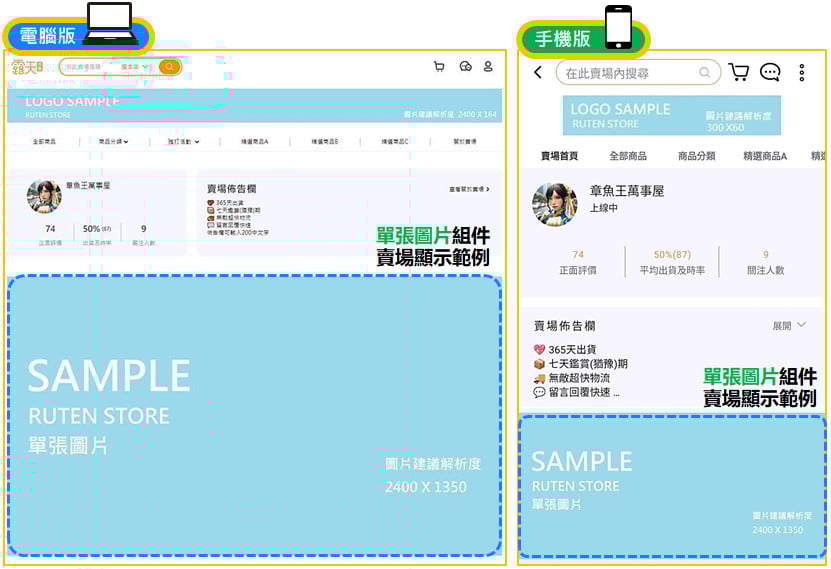
Task: Select the 賣場首頁 tab in mobile view
Action: point(559,156)
